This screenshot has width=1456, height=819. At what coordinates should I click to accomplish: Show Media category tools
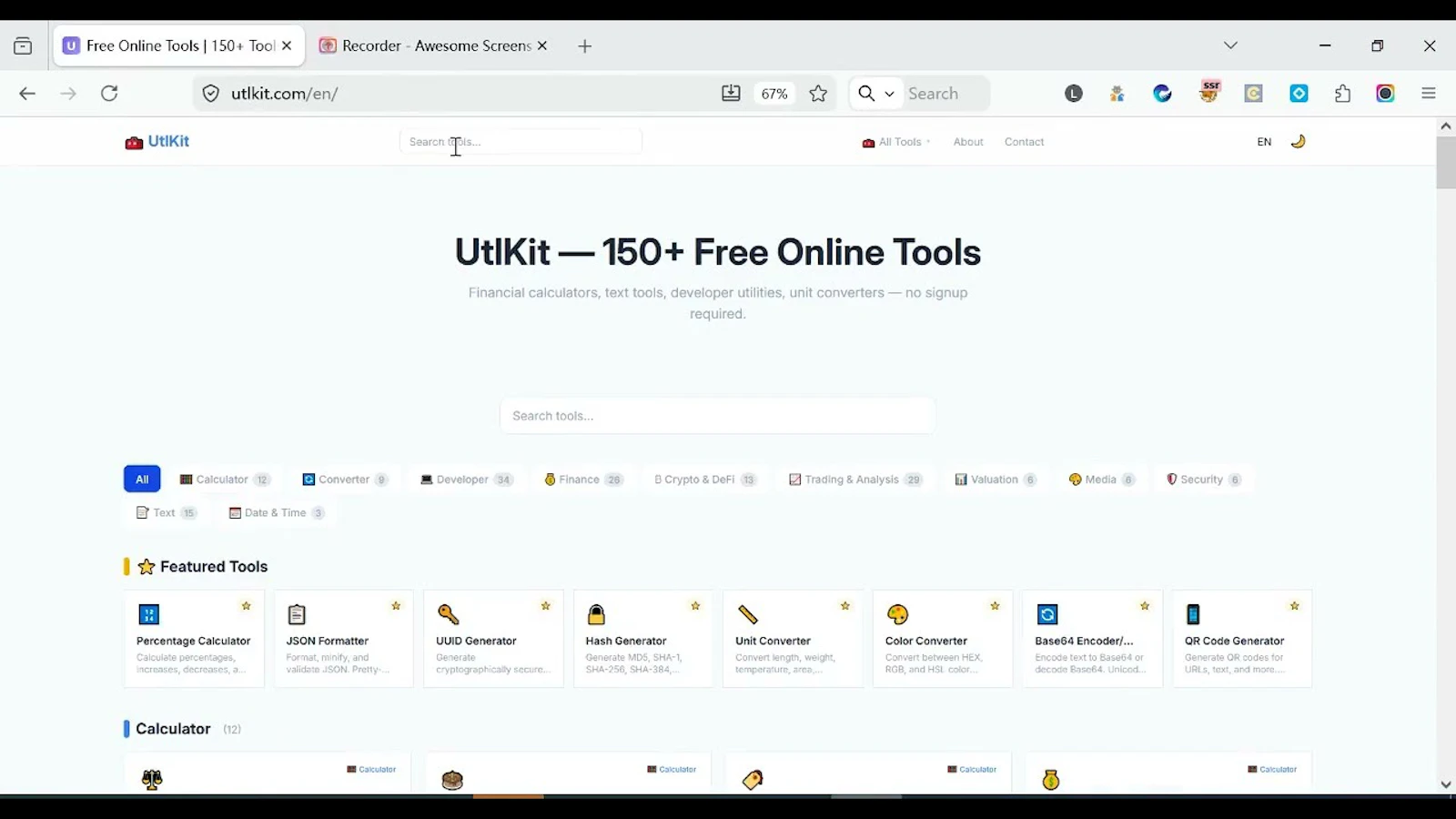[1101, 480]
